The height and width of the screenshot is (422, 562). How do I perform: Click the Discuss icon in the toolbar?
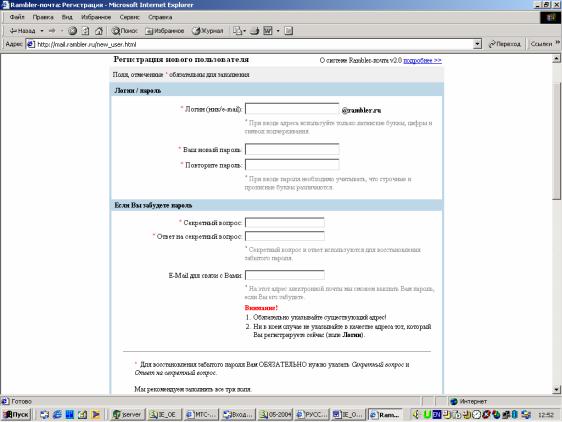coord(289,31)
